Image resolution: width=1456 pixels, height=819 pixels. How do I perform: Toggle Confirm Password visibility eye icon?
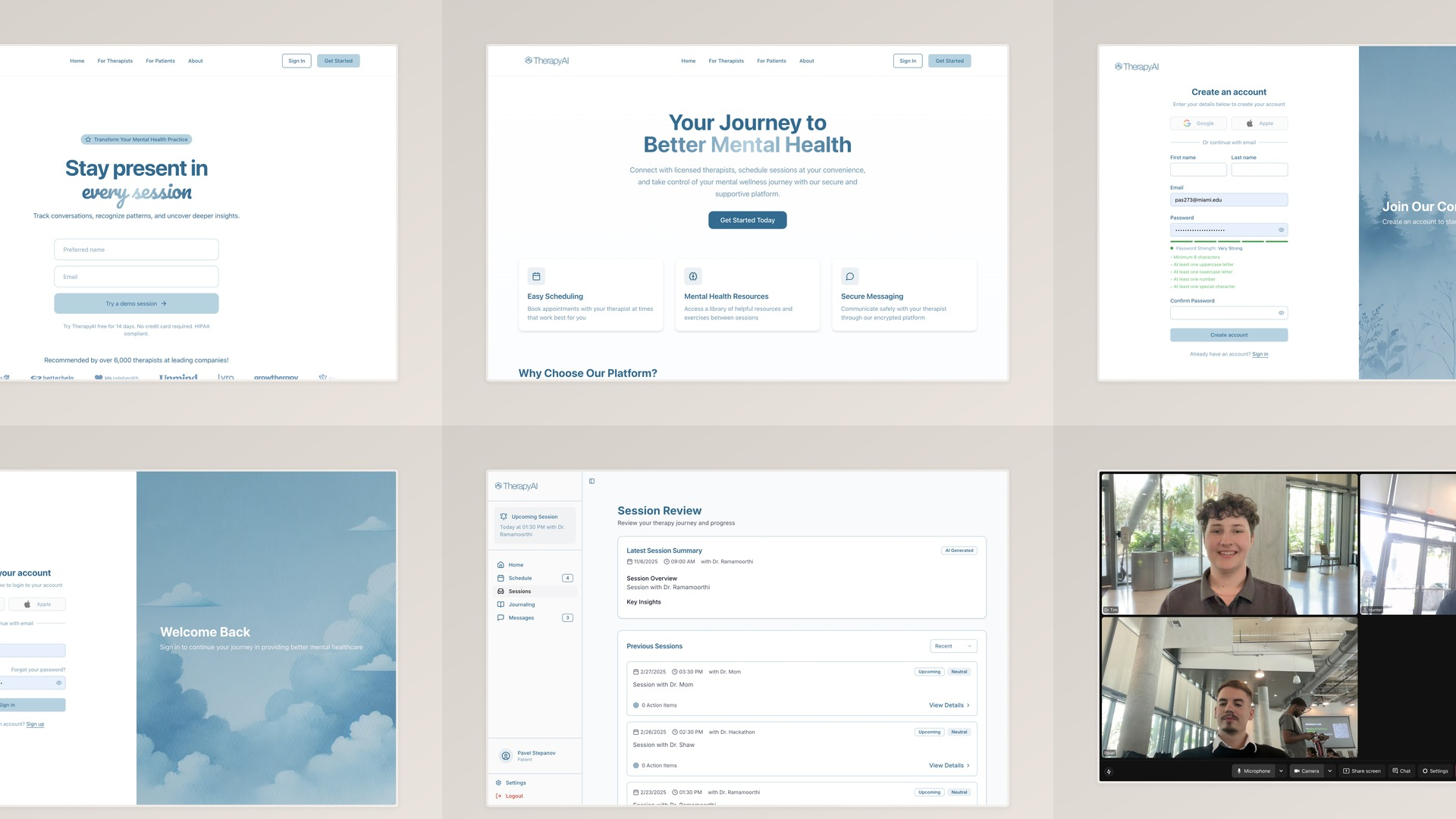click(1281, 312)
